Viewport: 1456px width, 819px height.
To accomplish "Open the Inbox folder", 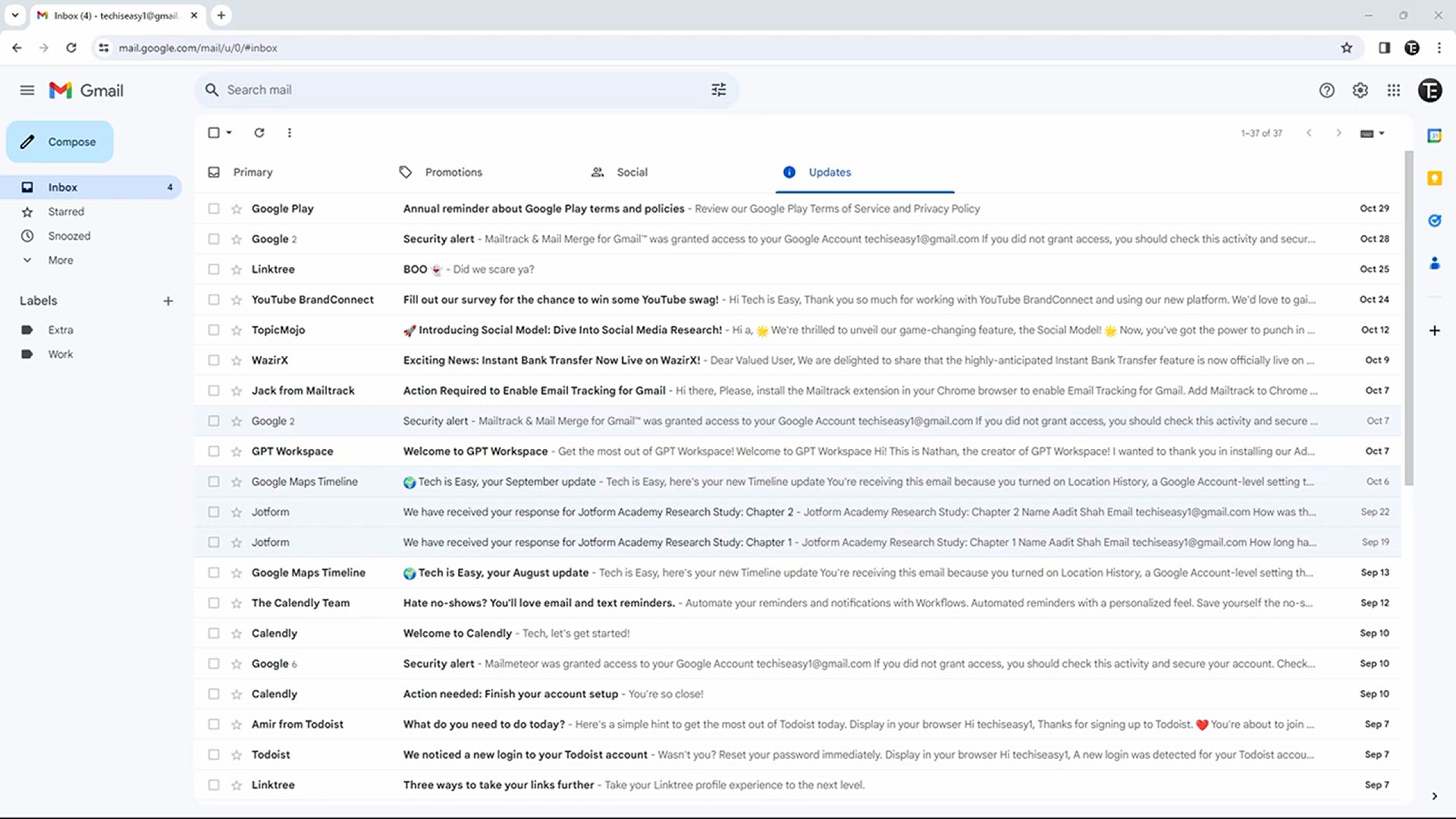I will point(91,187).
